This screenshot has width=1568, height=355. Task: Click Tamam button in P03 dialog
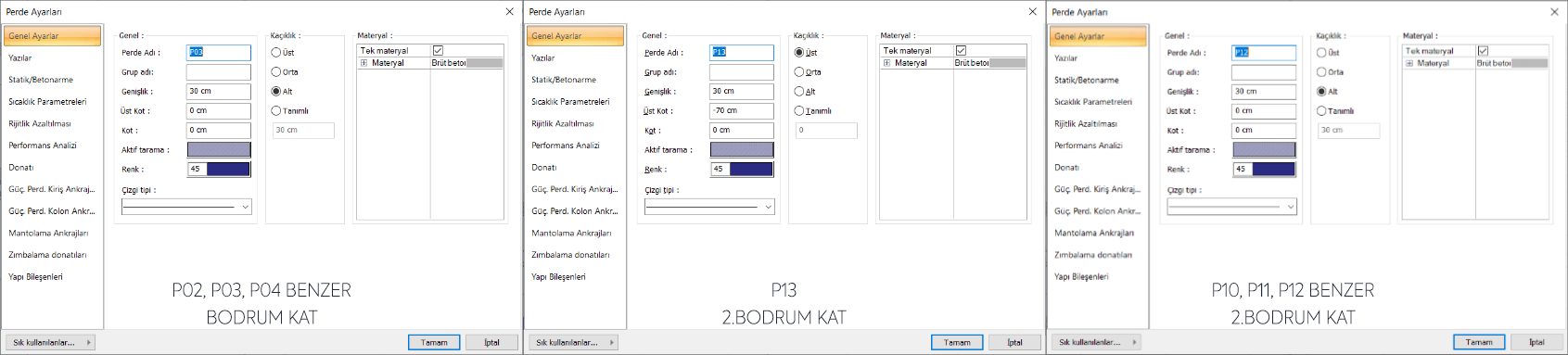tap(434, 343)
